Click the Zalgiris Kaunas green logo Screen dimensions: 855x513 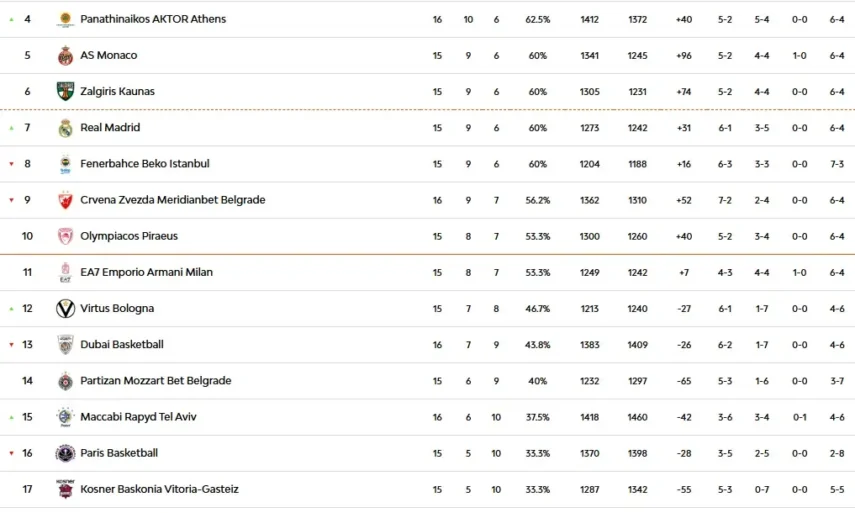[x=65, y=92]
